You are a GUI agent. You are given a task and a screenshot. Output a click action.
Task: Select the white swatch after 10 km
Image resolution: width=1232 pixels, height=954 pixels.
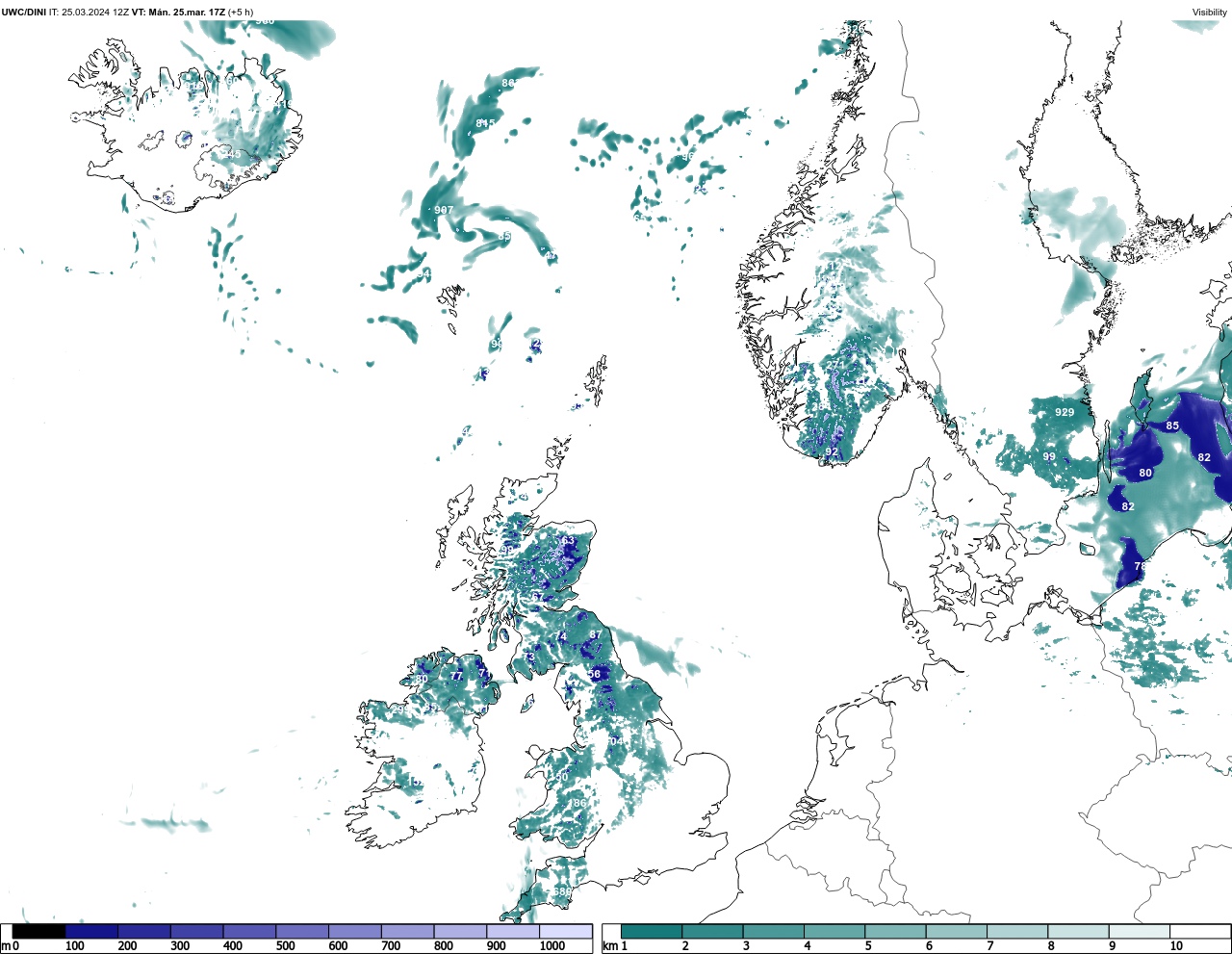click(x=1199, y=931)
